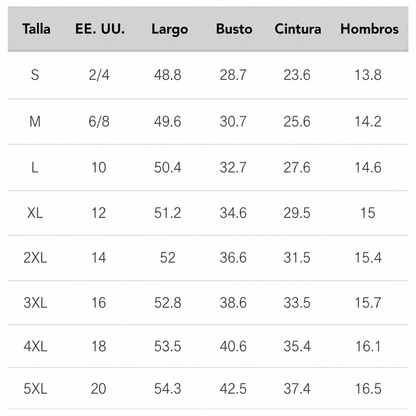Screen dimensions: 416x416
Task: Select the 5XL size row label
Action: [x=35, y=389]
